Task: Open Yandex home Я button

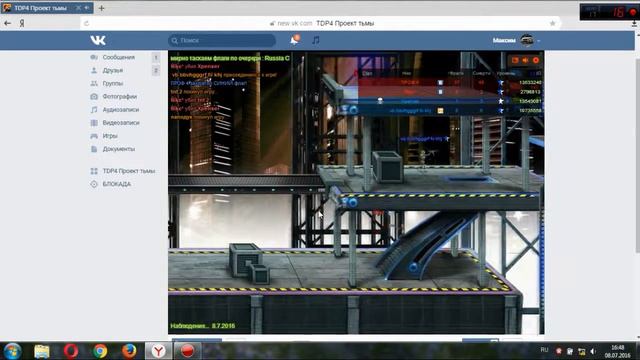Action: [22, 23]
